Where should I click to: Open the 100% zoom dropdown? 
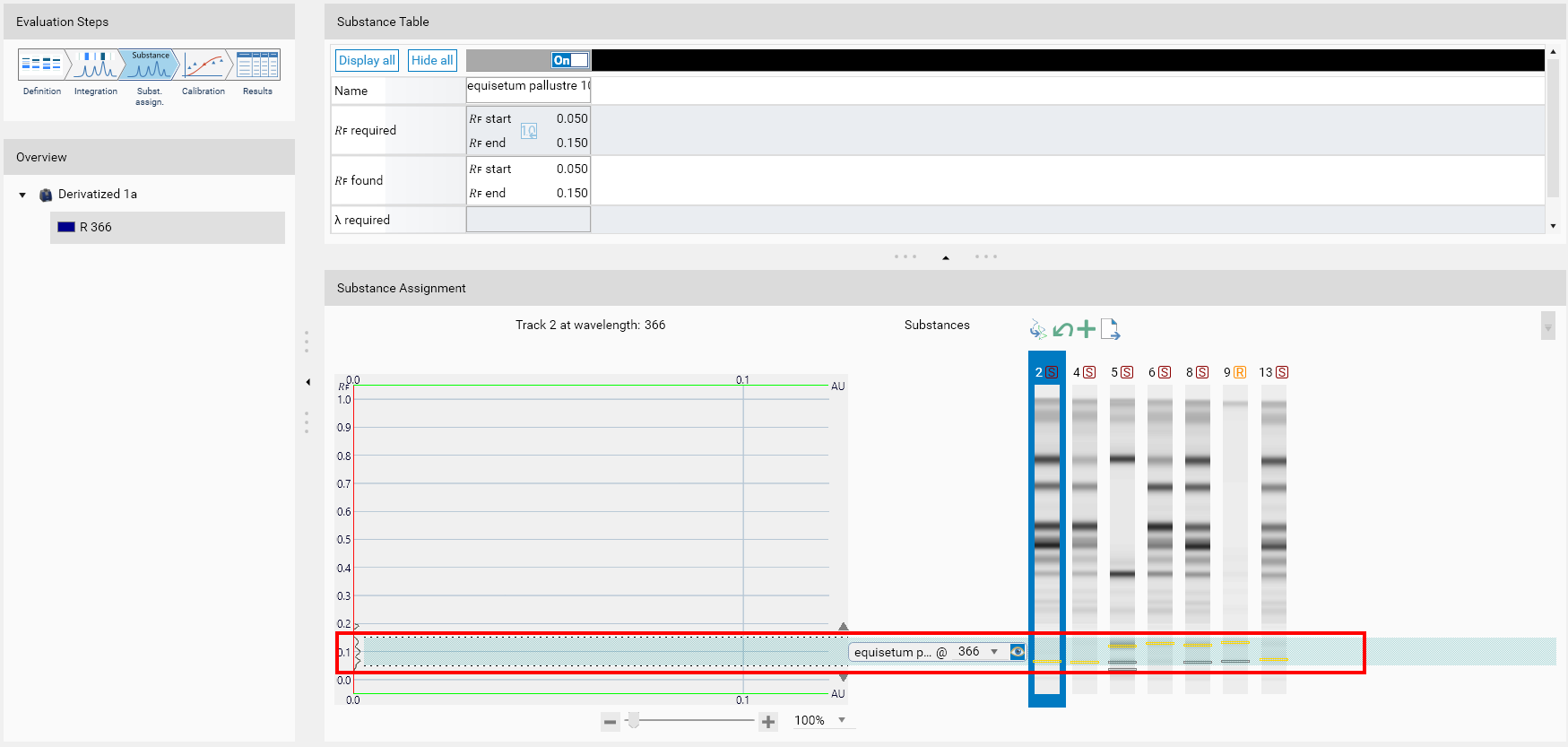coord(842,720)
